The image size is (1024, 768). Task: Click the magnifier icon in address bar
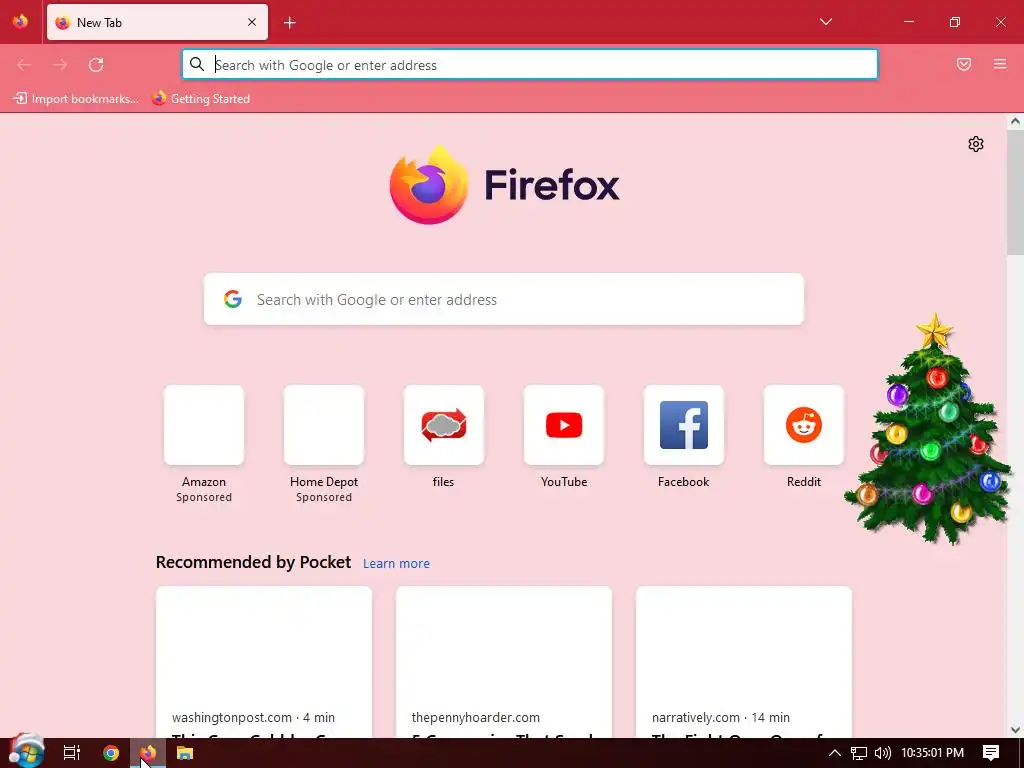coord(197,64)
